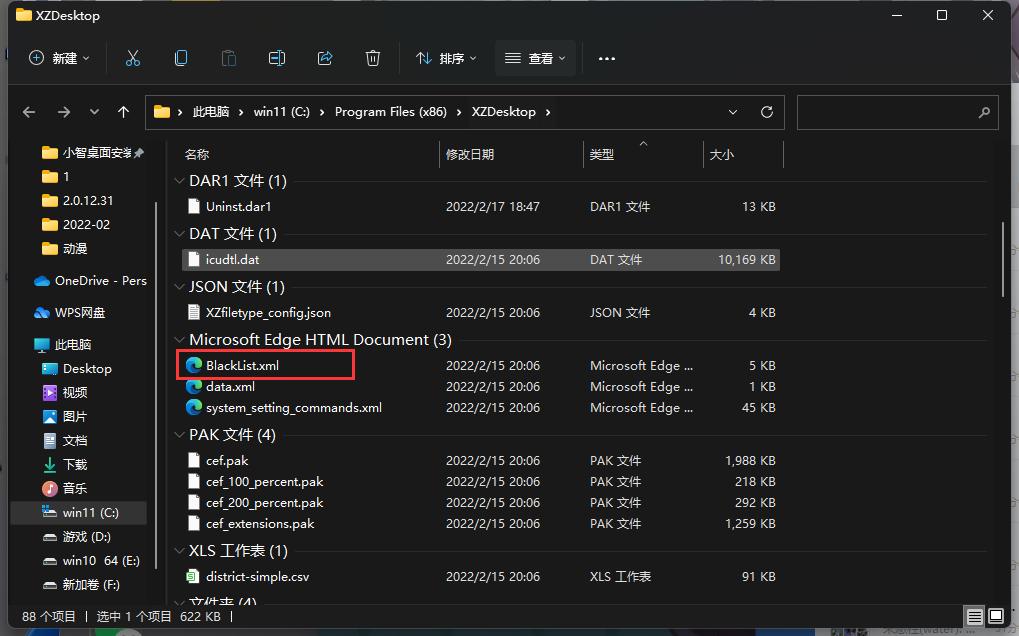Refresh the current folder view
This screenshot has height=636, width=1019.
tap(767, 112)
